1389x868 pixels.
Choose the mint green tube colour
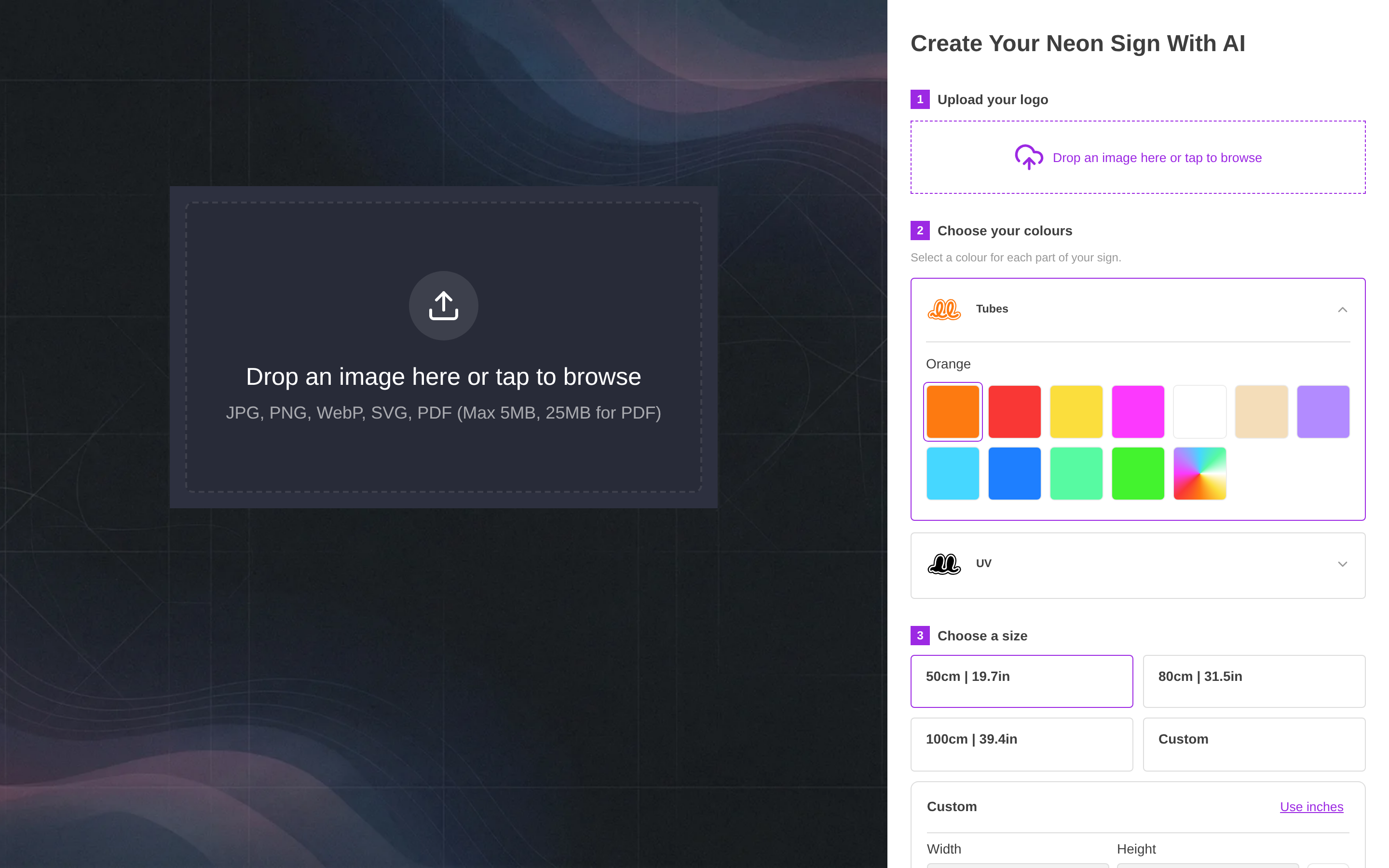(1076, 474)
